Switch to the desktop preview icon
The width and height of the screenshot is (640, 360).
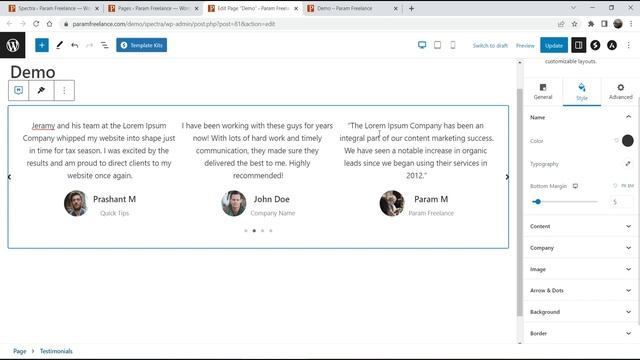click(x=422, y=45)
